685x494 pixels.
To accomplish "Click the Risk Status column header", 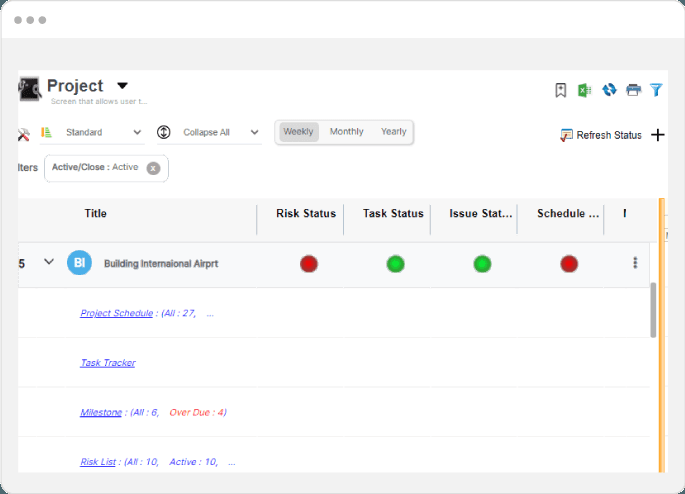I will 306,213.
